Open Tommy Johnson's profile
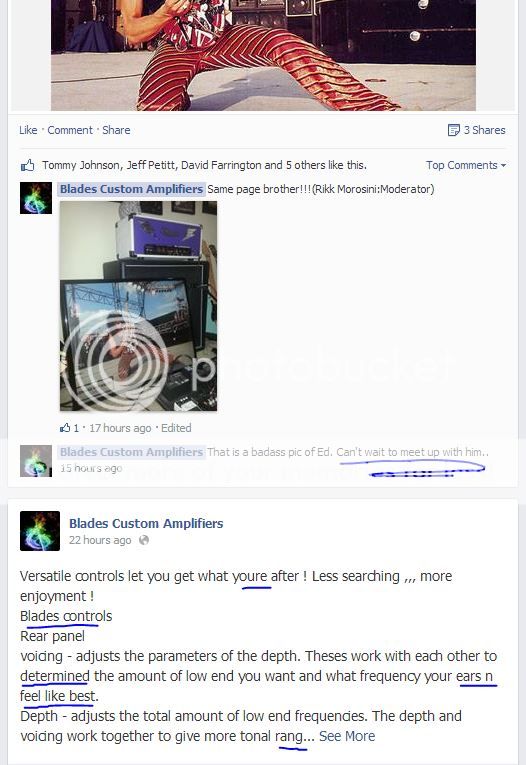526x765 pixels. (x=81, y=165)
